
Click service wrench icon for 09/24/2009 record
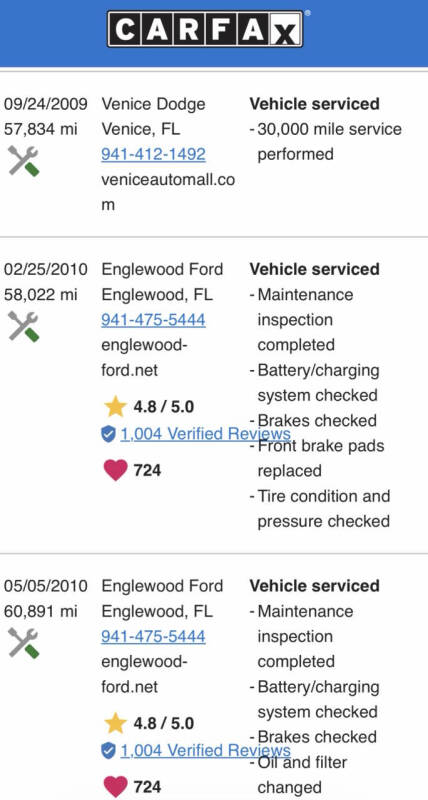point(23,161)
